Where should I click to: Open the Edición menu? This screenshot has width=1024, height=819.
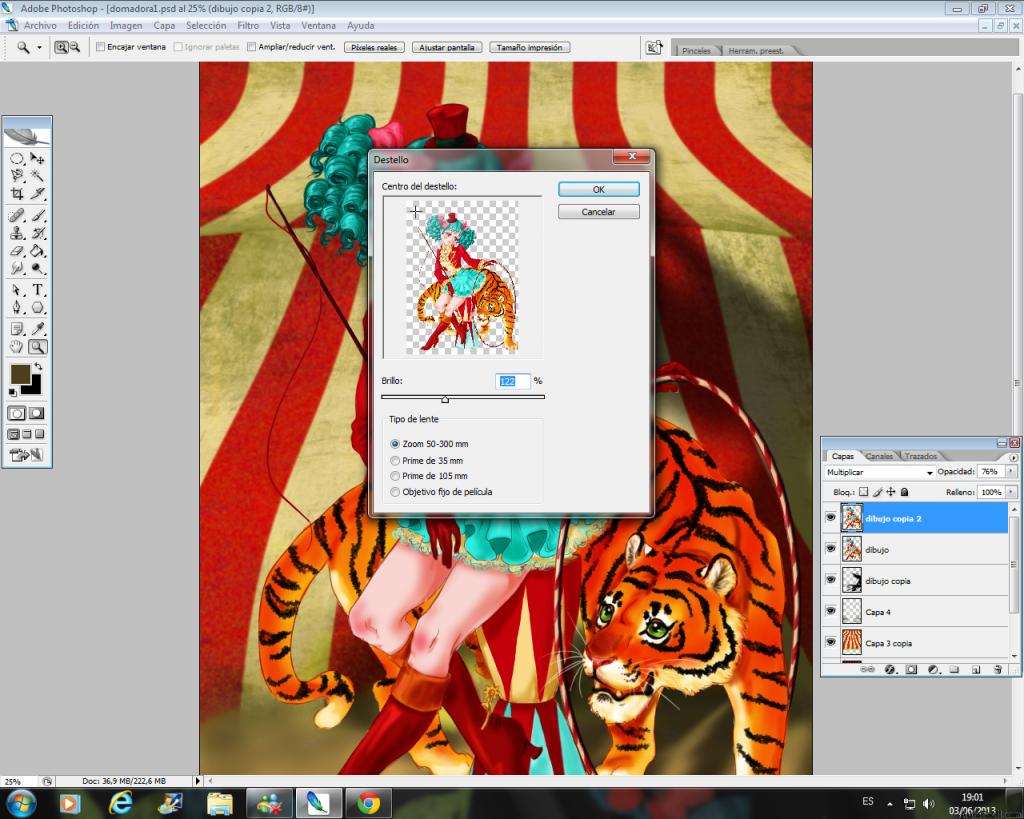pyautogui.click(x=84, y=25)
